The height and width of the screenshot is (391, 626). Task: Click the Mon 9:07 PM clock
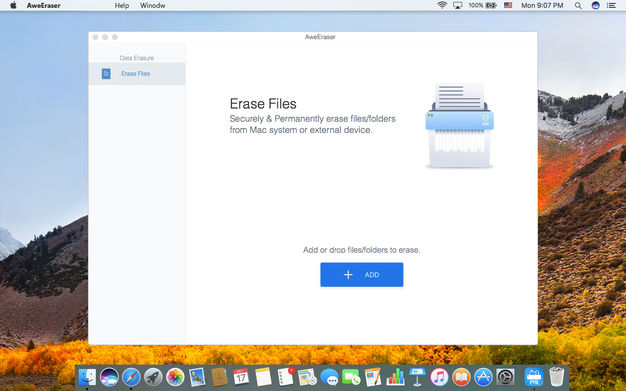coord(542,6)
